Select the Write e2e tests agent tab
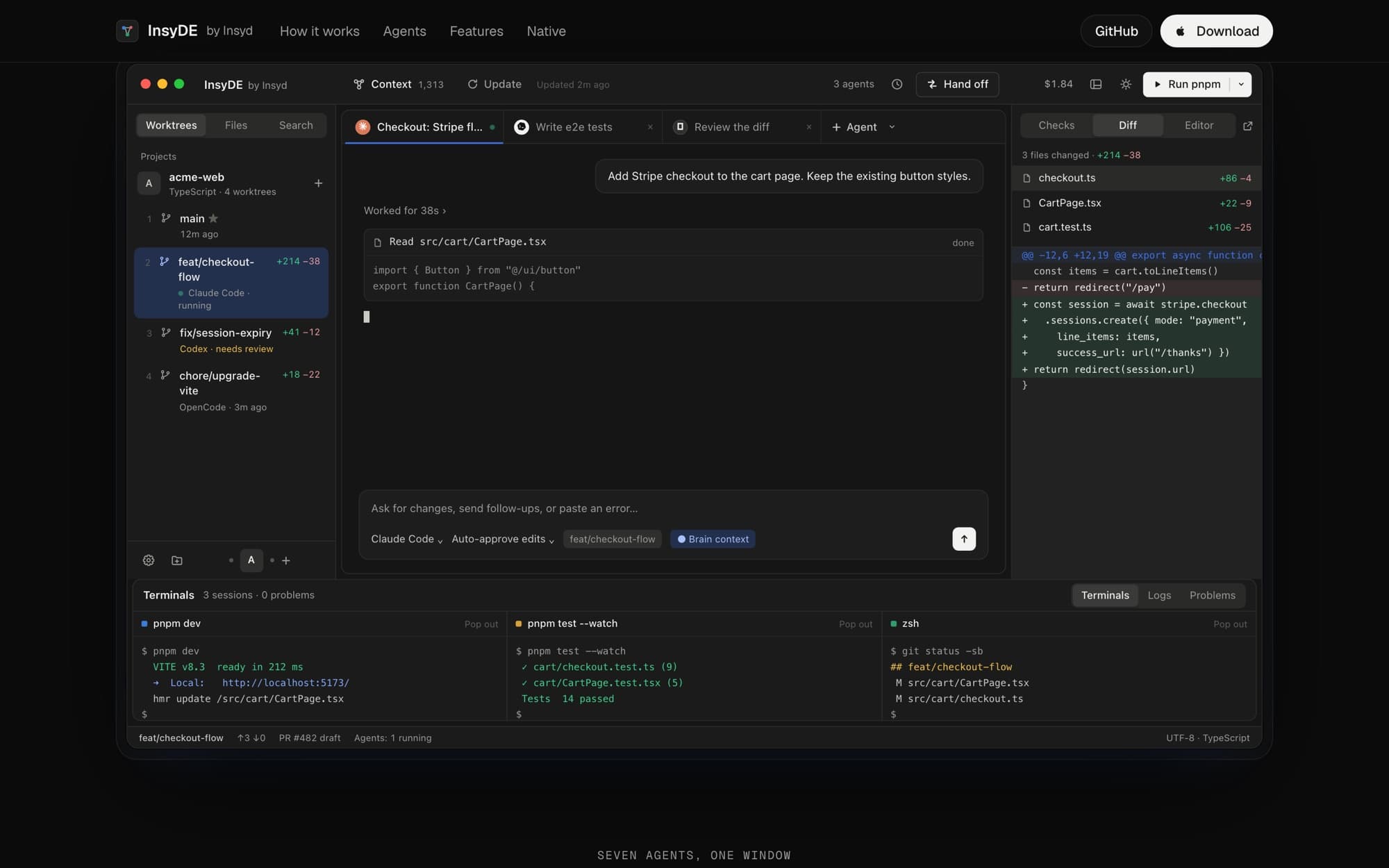The height and width of the screenshot is (868, 1389). tap(583, 127)
